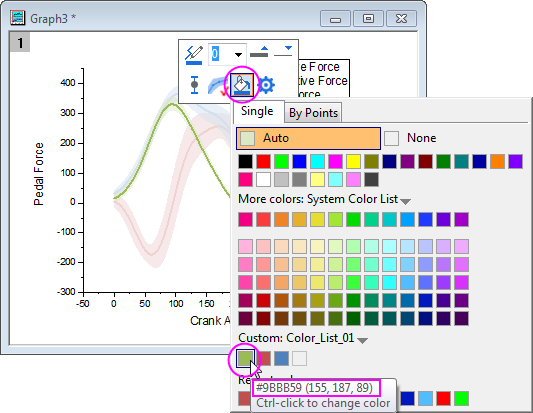533x413 pixels.
Task: Select the None color option
Action: (410, 138)
